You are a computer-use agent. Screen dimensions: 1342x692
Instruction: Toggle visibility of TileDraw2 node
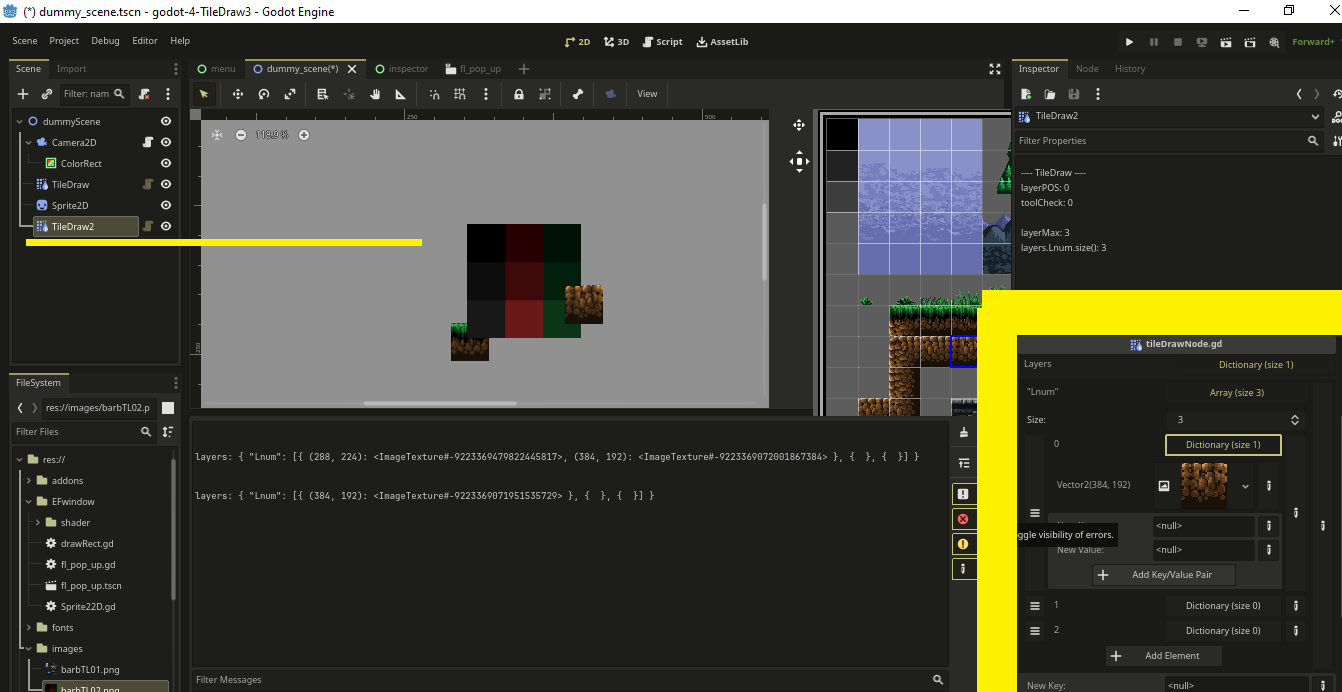tap(166, 226)
